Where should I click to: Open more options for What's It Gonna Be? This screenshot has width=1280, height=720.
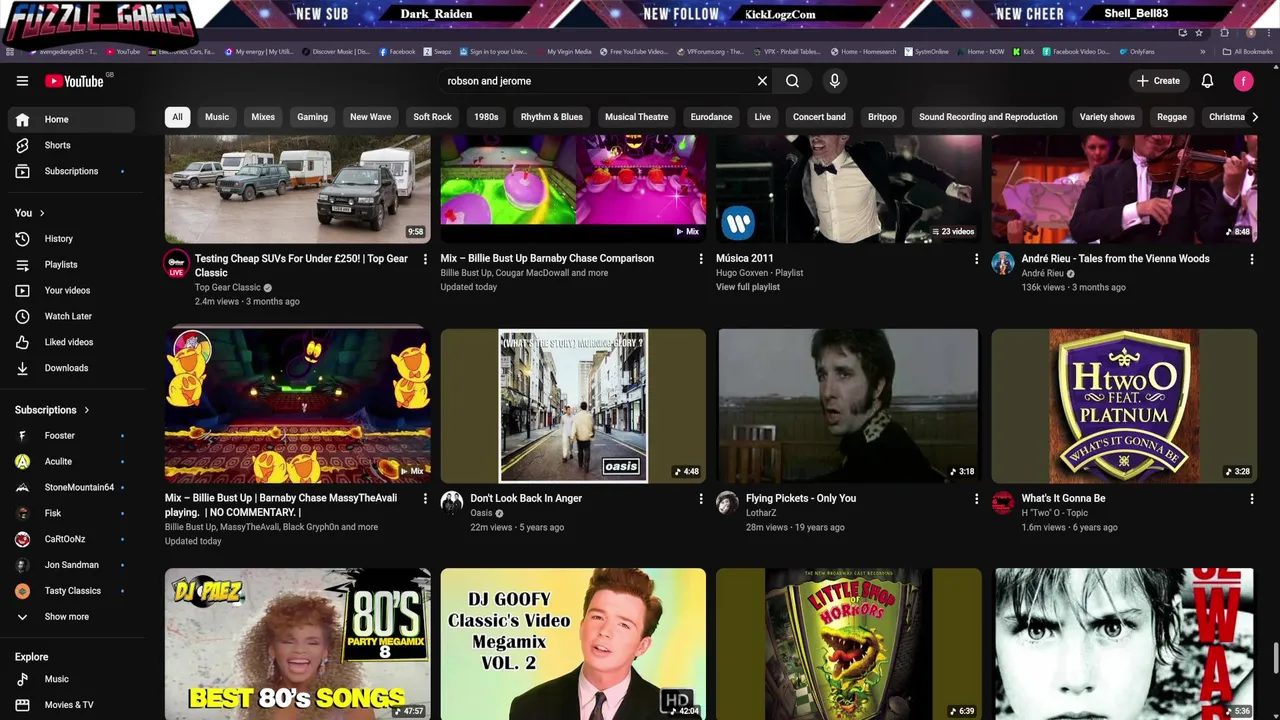point(1252,499)
